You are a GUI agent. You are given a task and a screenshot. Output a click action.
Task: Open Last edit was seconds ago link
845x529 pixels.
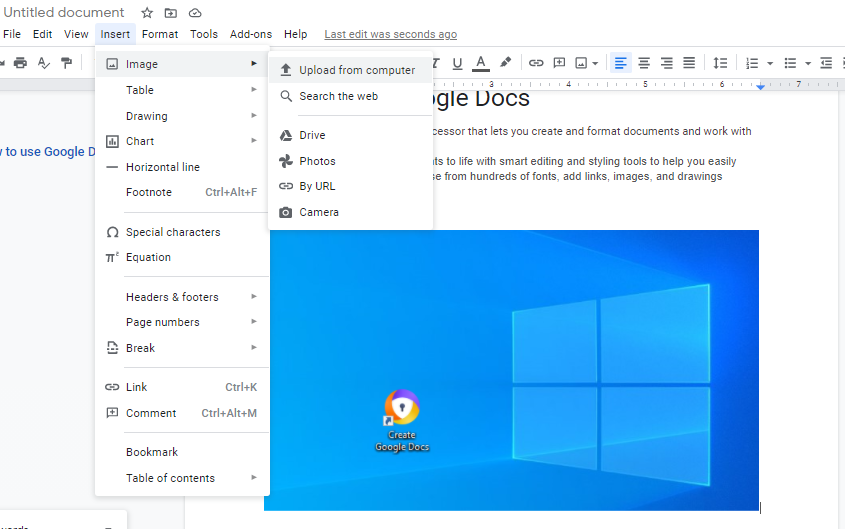point(391,34)
